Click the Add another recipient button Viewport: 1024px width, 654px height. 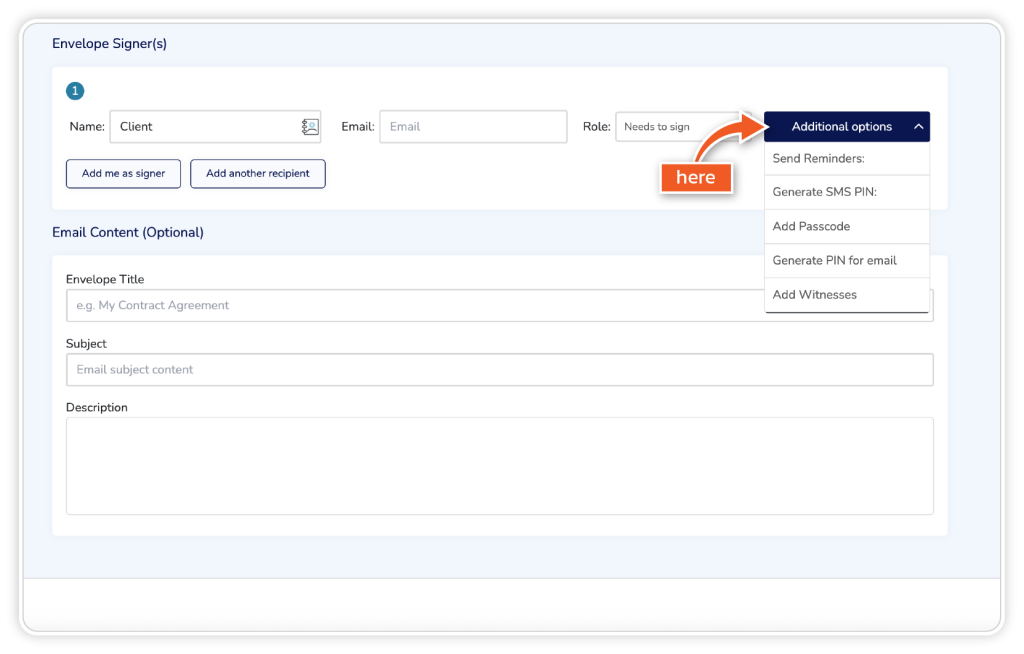tap(257, 173)
